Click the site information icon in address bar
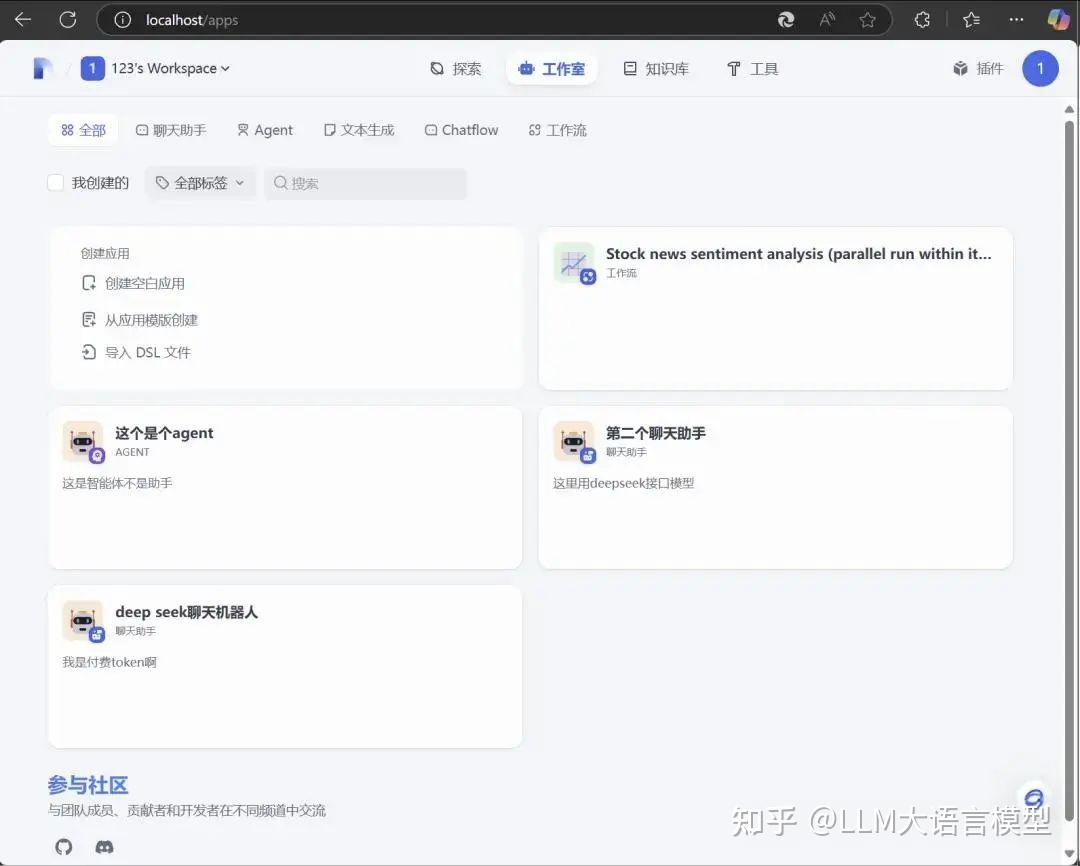1080x866 pixels. [123, 20]
